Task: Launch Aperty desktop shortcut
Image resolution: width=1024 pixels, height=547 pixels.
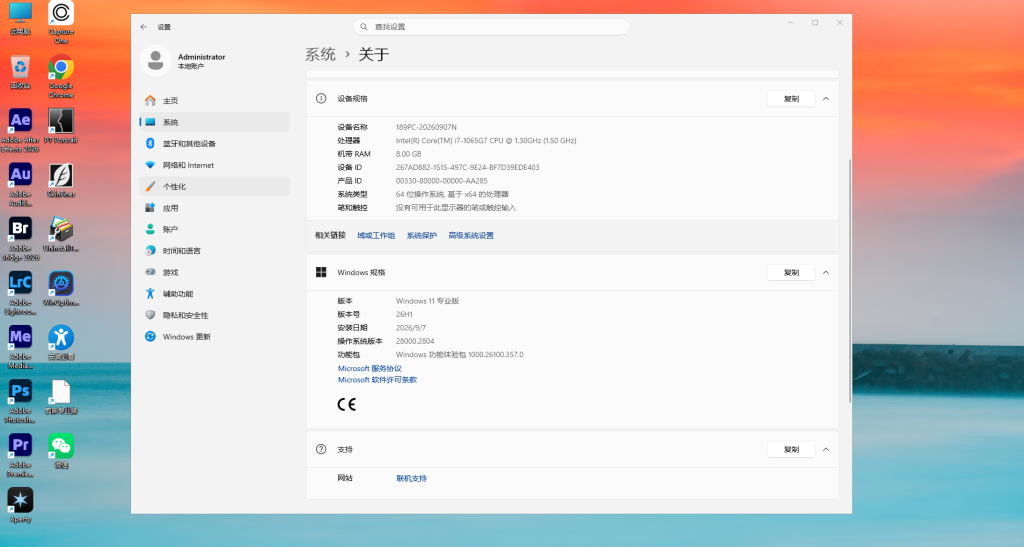Action: click(20, 505)
